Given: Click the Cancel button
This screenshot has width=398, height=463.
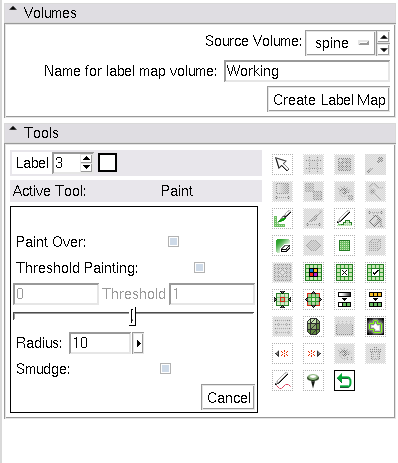Looking at the screenshot, I should click(228, 397).
